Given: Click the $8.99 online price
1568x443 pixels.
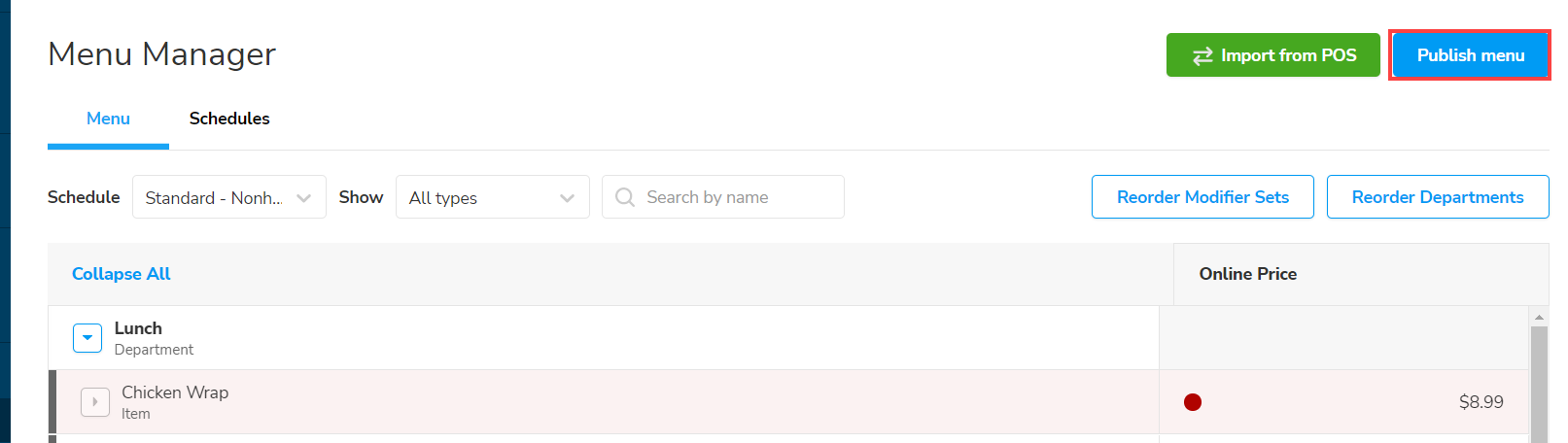Looking at the screenshot, I should click(x=1481, y=402).
